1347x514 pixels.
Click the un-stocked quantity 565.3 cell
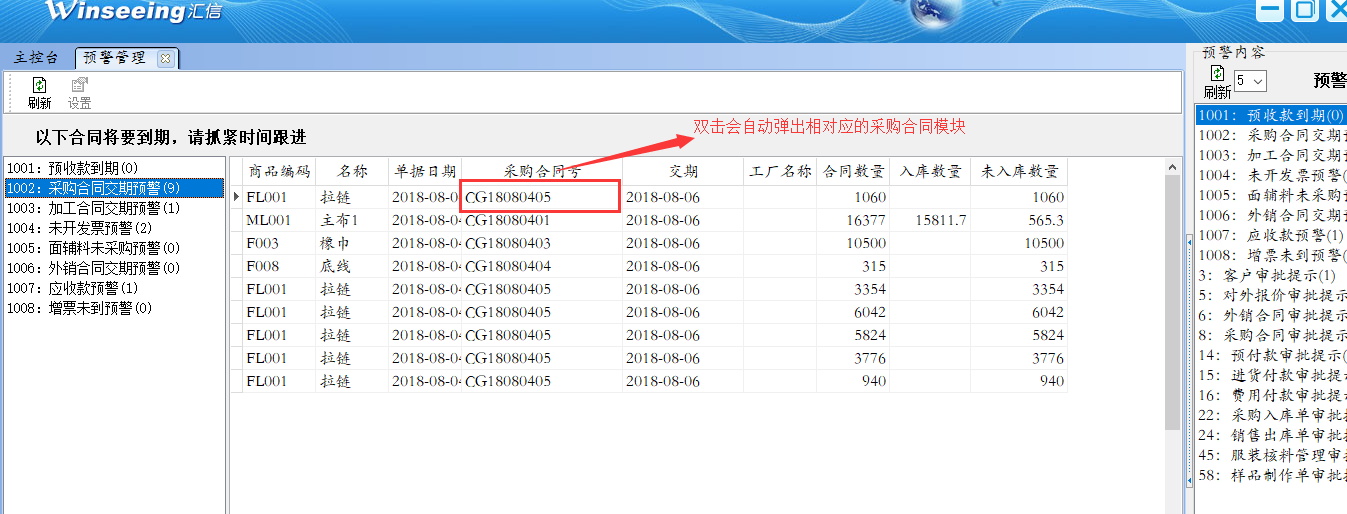(1019, 220)
